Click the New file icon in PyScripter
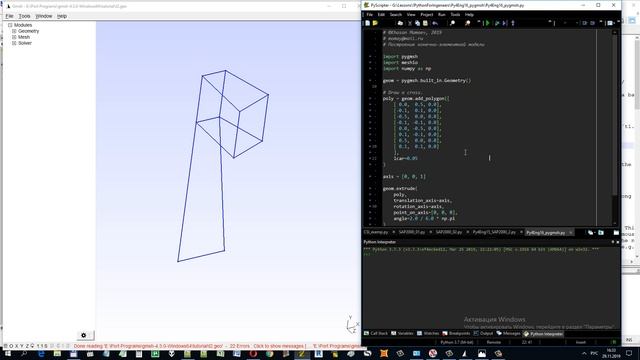Image resolution: width=640 pixels, height=360 pixels. (x=368, y=23)
